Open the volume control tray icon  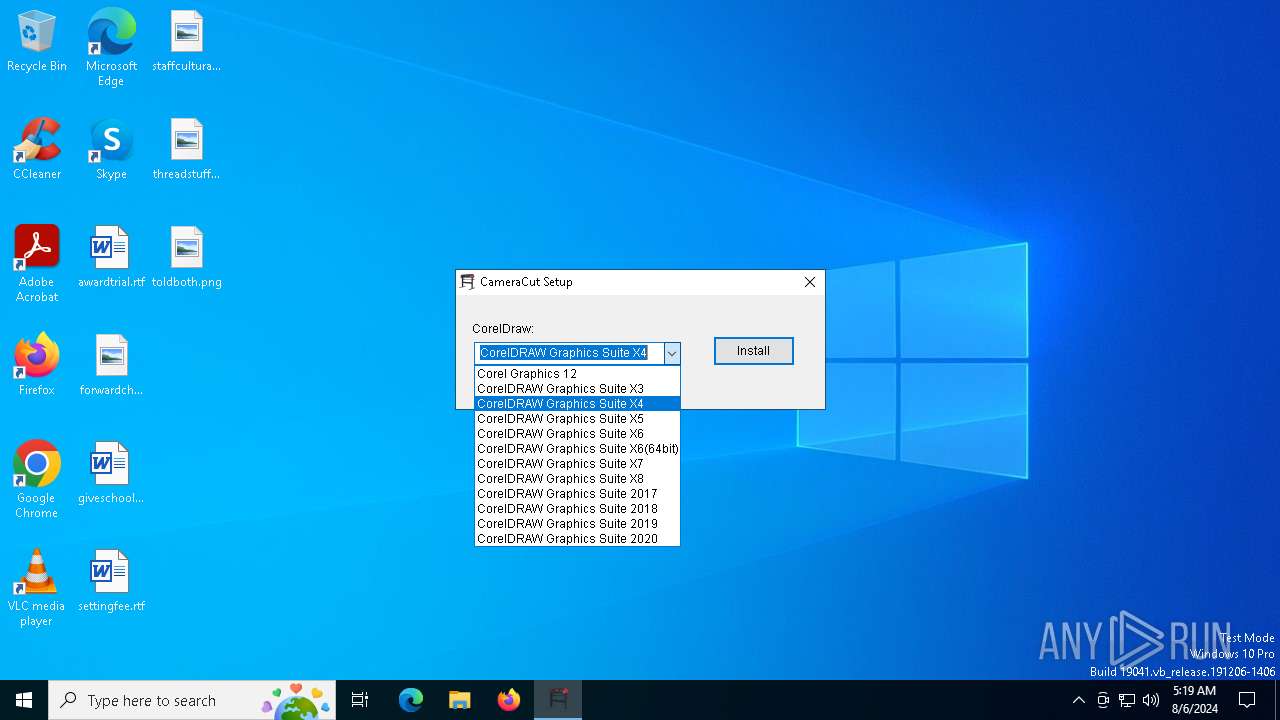1151,700
